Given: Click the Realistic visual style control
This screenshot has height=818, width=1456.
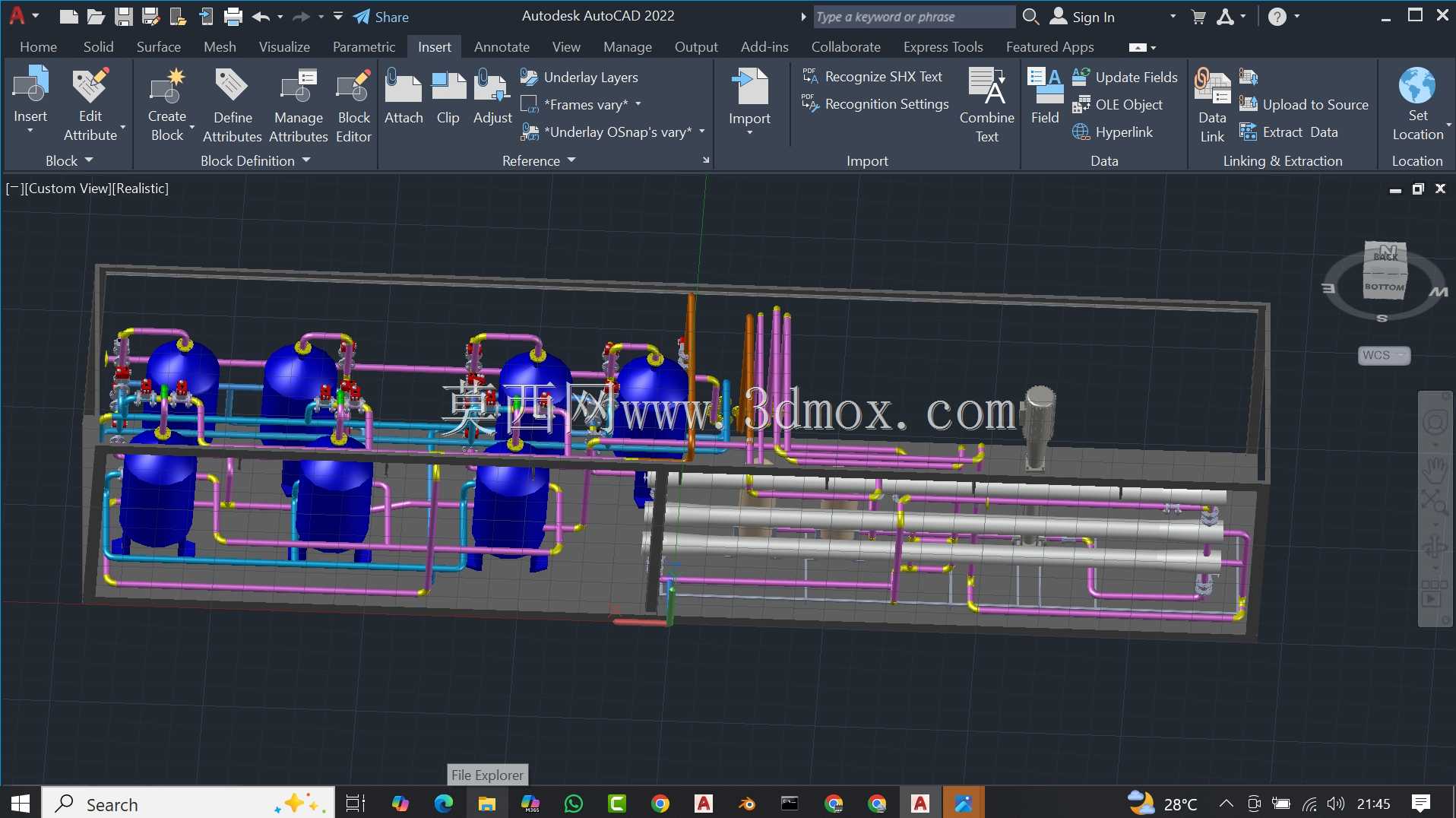Looking at the screenshot, I should (x=141, y=188).
